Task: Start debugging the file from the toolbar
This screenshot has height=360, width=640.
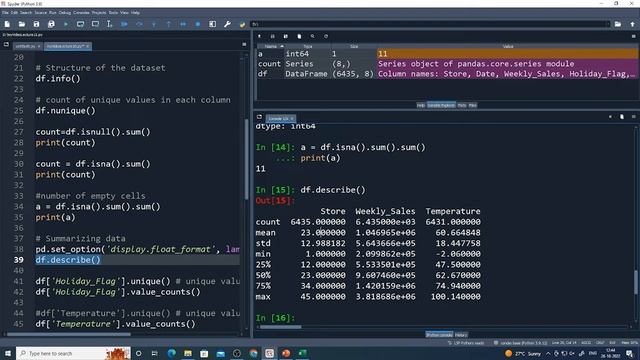Action: [x=124, y=24]
